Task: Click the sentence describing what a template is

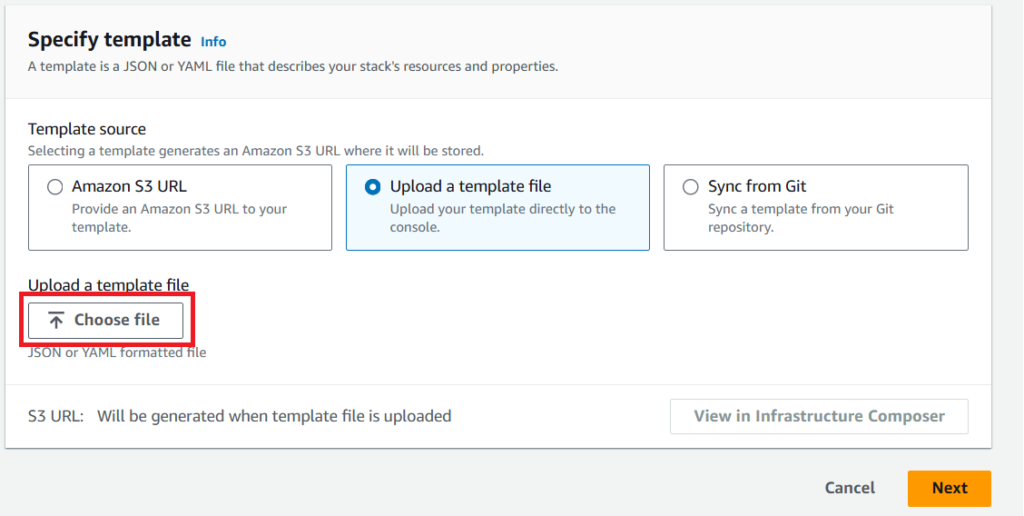Action: tap(292, 67)
